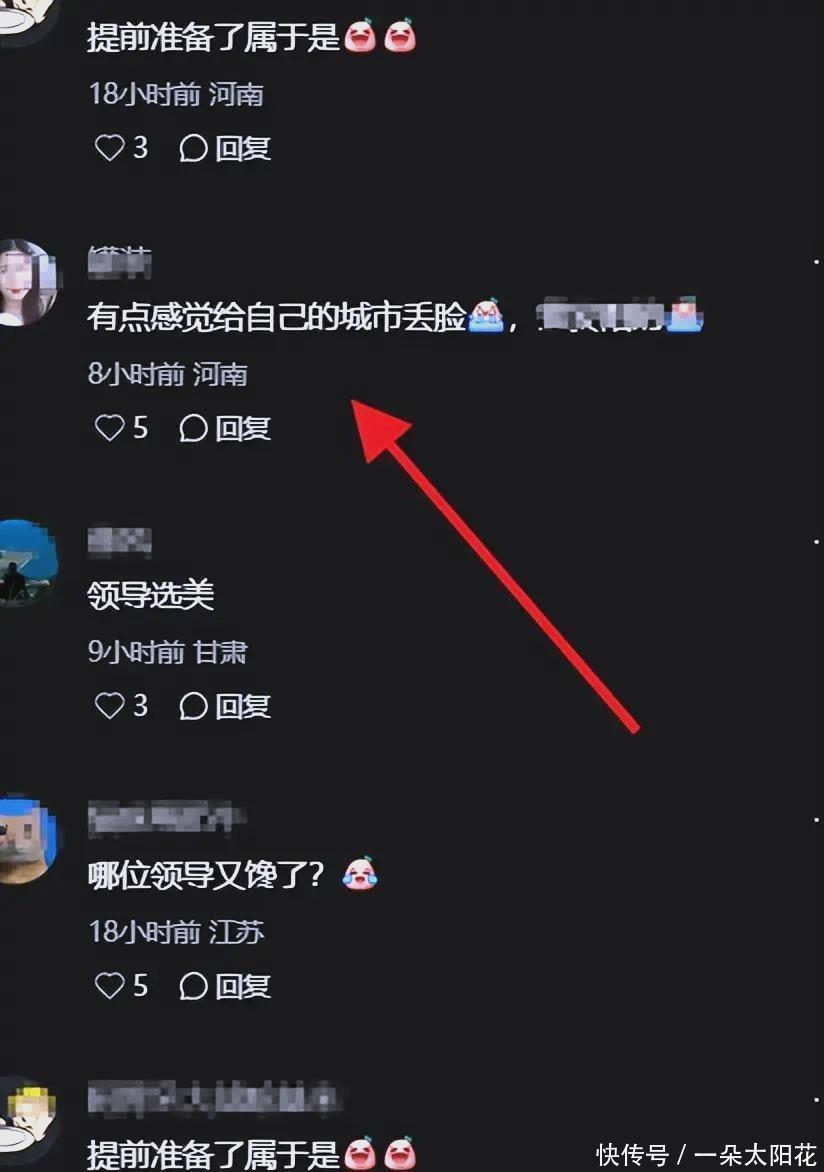Click the comment text 有点感觉给自己的城市丢脸

coord(277,317)
